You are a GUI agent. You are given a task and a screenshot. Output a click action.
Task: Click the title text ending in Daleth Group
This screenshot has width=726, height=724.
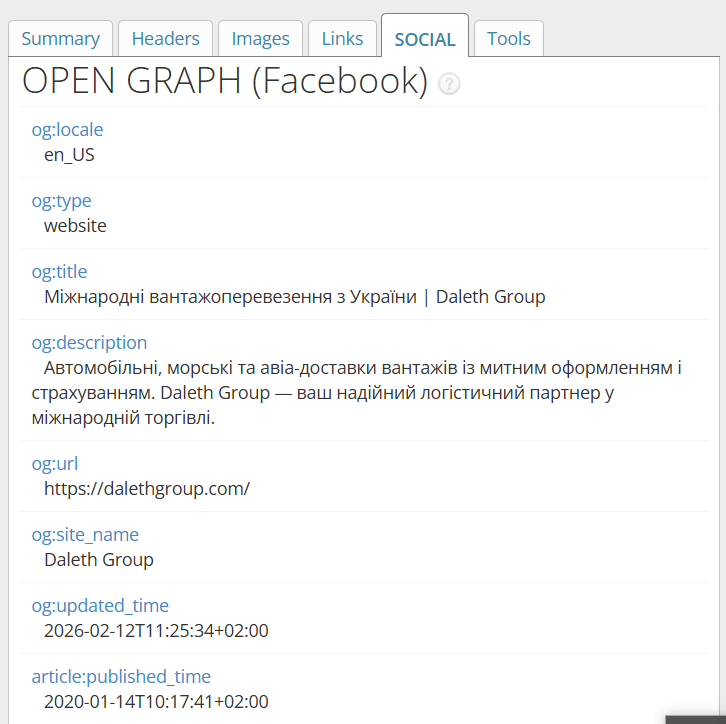pos(294,297)
